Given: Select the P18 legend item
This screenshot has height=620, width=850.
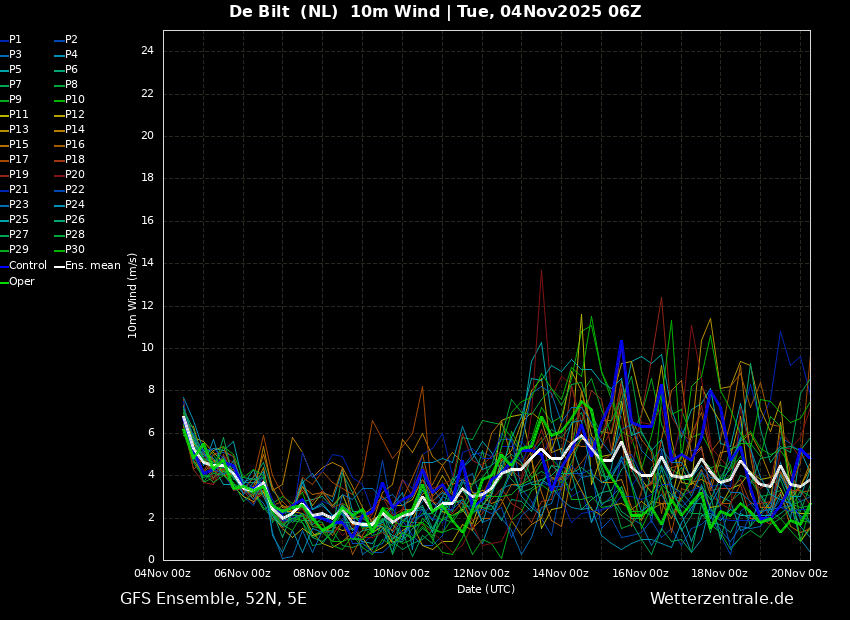Looking at the screenshot, I should (75, 160).
